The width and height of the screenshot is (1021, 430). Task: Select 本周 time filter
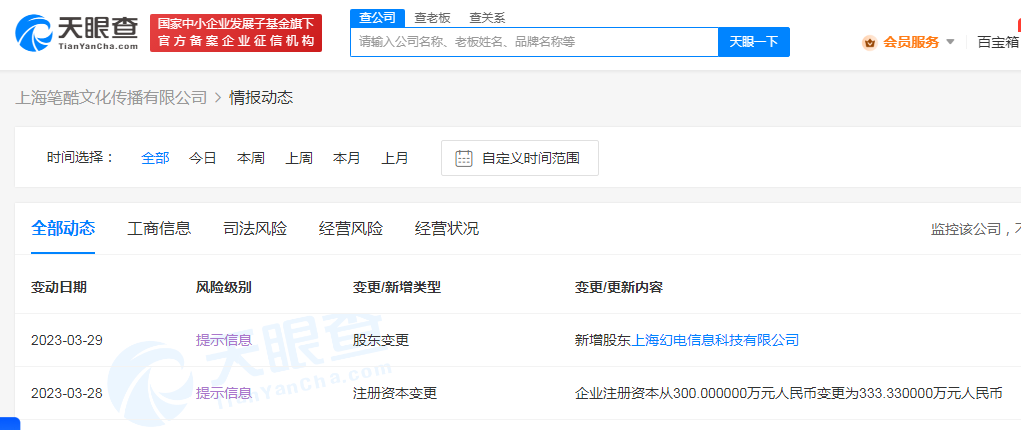[x=251, y=158]
